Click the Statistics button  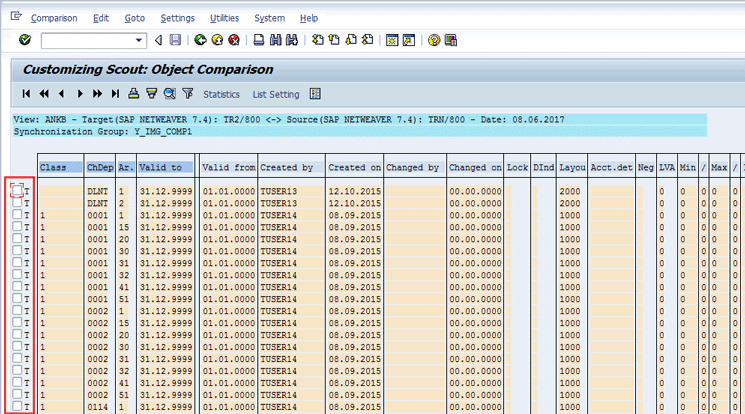[221, 94]
